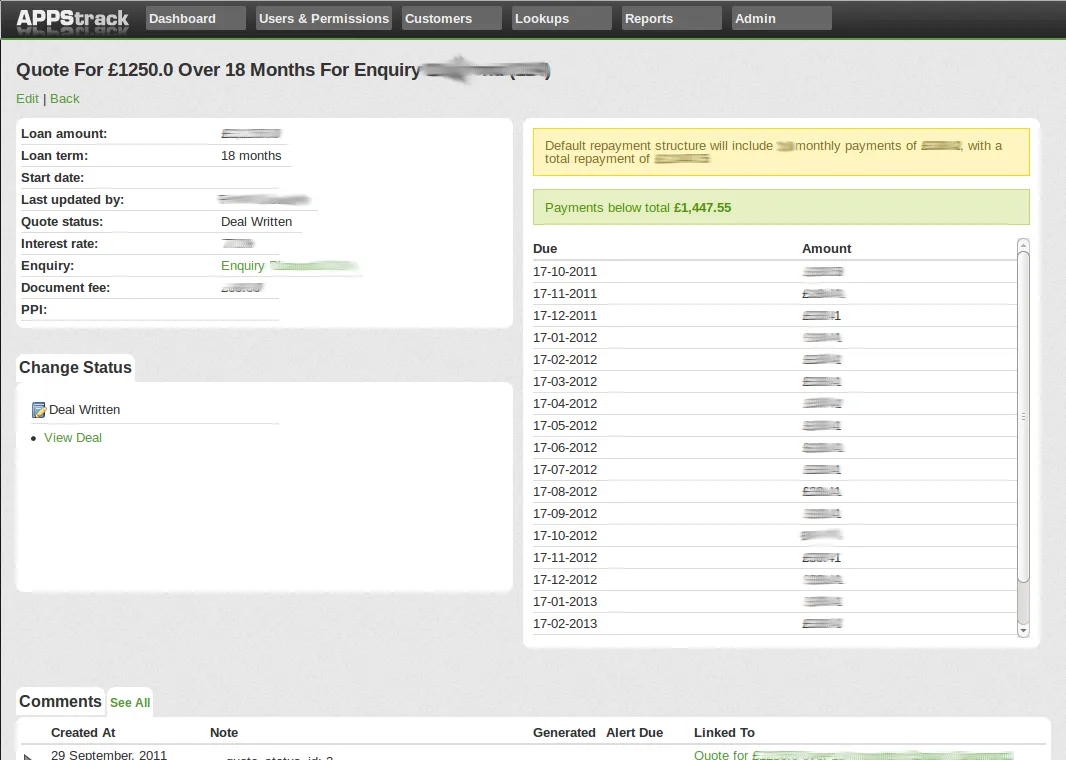Open the View Deal link
Image resolution: width=1066 pixels, height=760 pixels.
[x=73, y=438]
